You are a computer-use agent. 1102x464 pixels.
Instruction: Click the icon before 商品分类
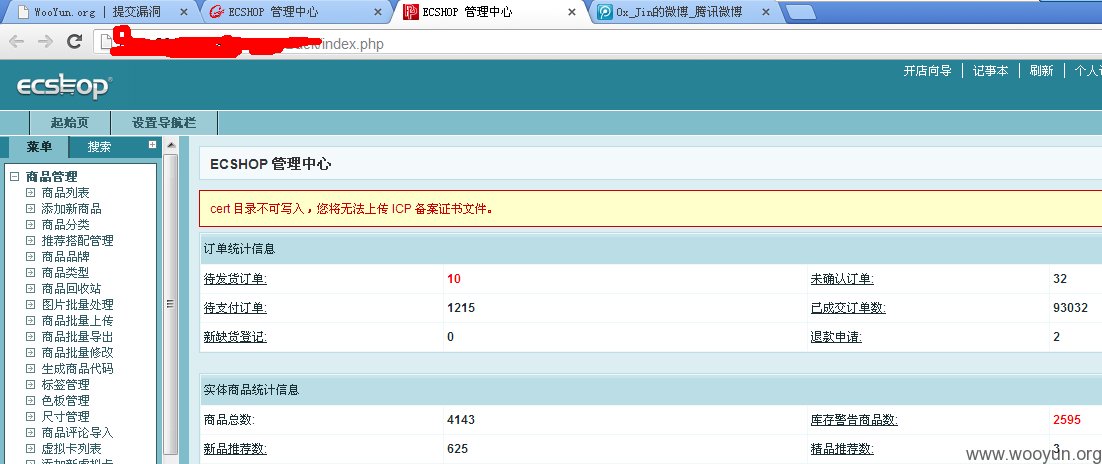(30, 225)
